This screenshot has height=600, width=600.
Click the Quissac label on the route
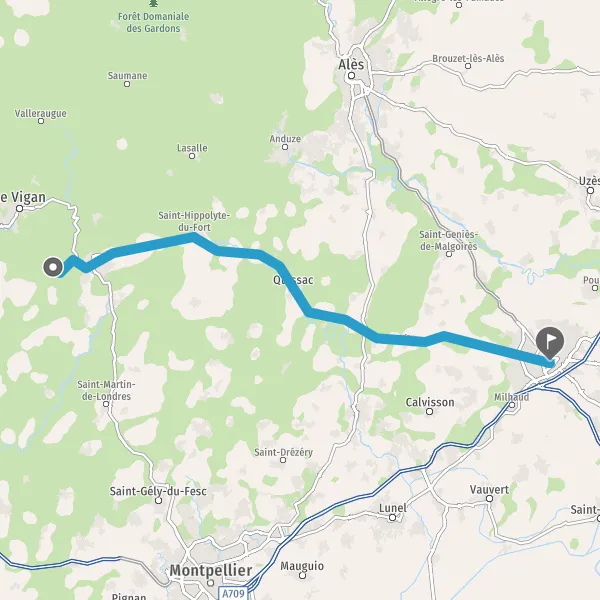tap(293, 280)
